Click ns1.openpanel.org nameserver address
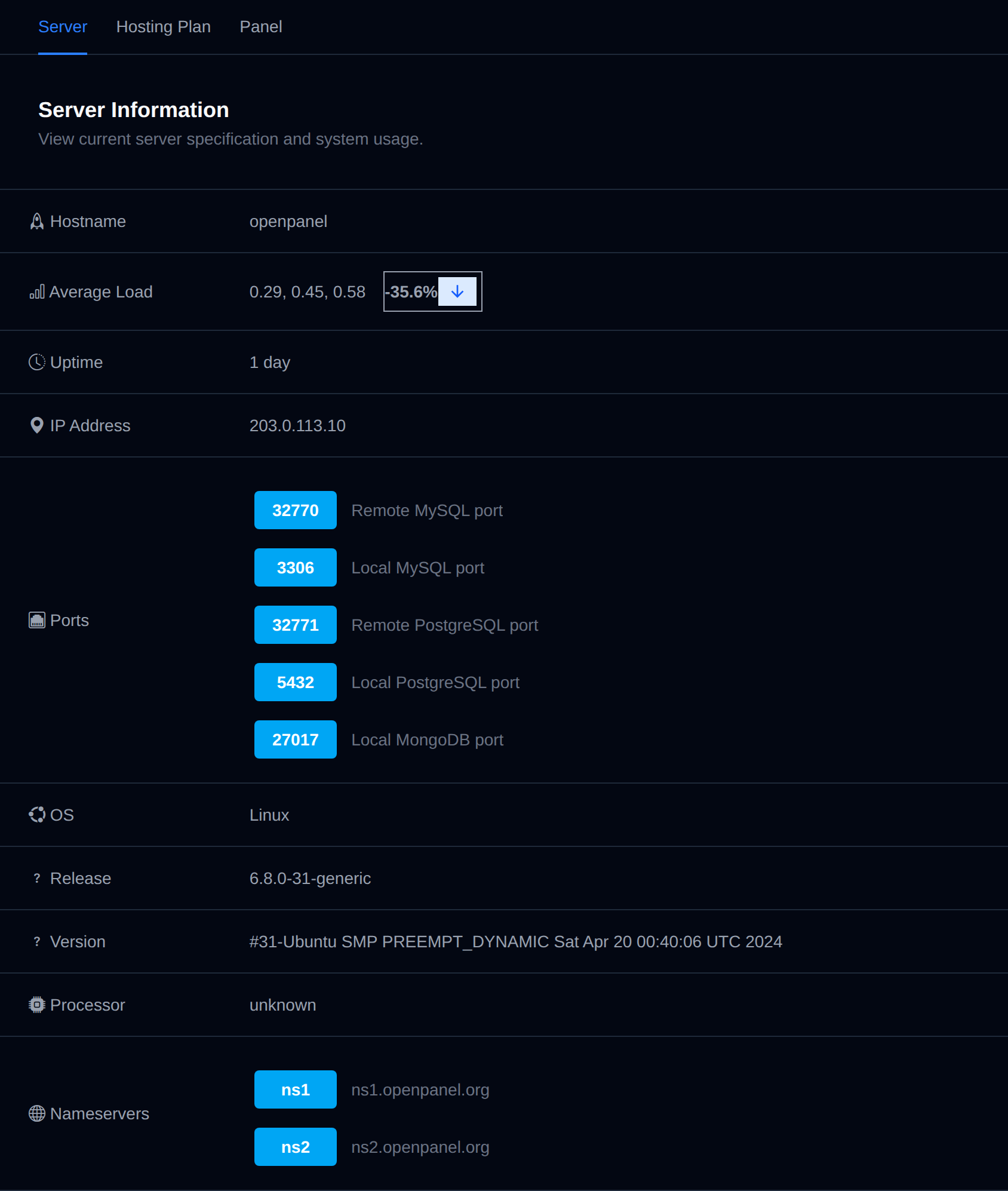The image size is (1008, 1191). tap(420, 1090)
